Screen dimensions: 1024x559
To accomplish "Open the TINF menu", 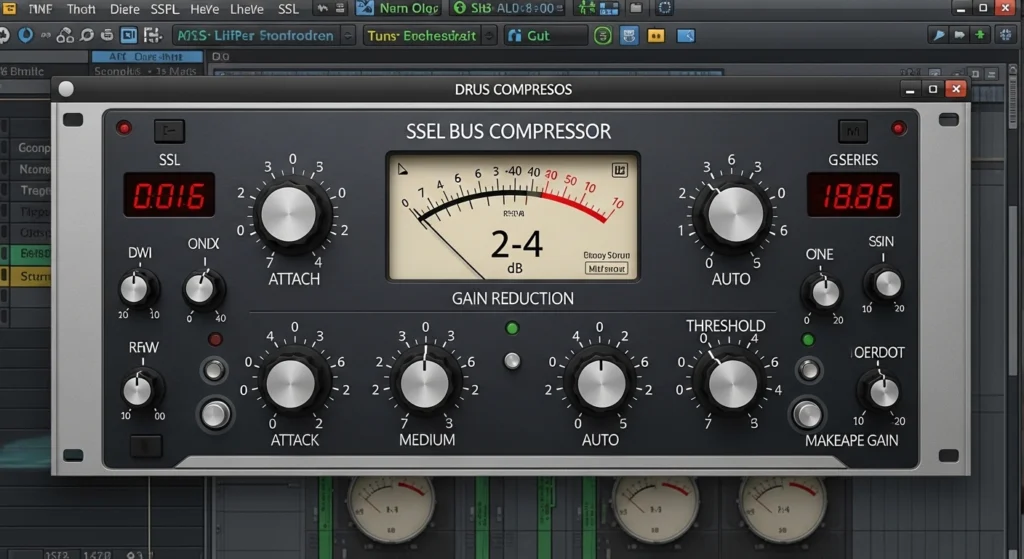I will [x=40, y=9].
